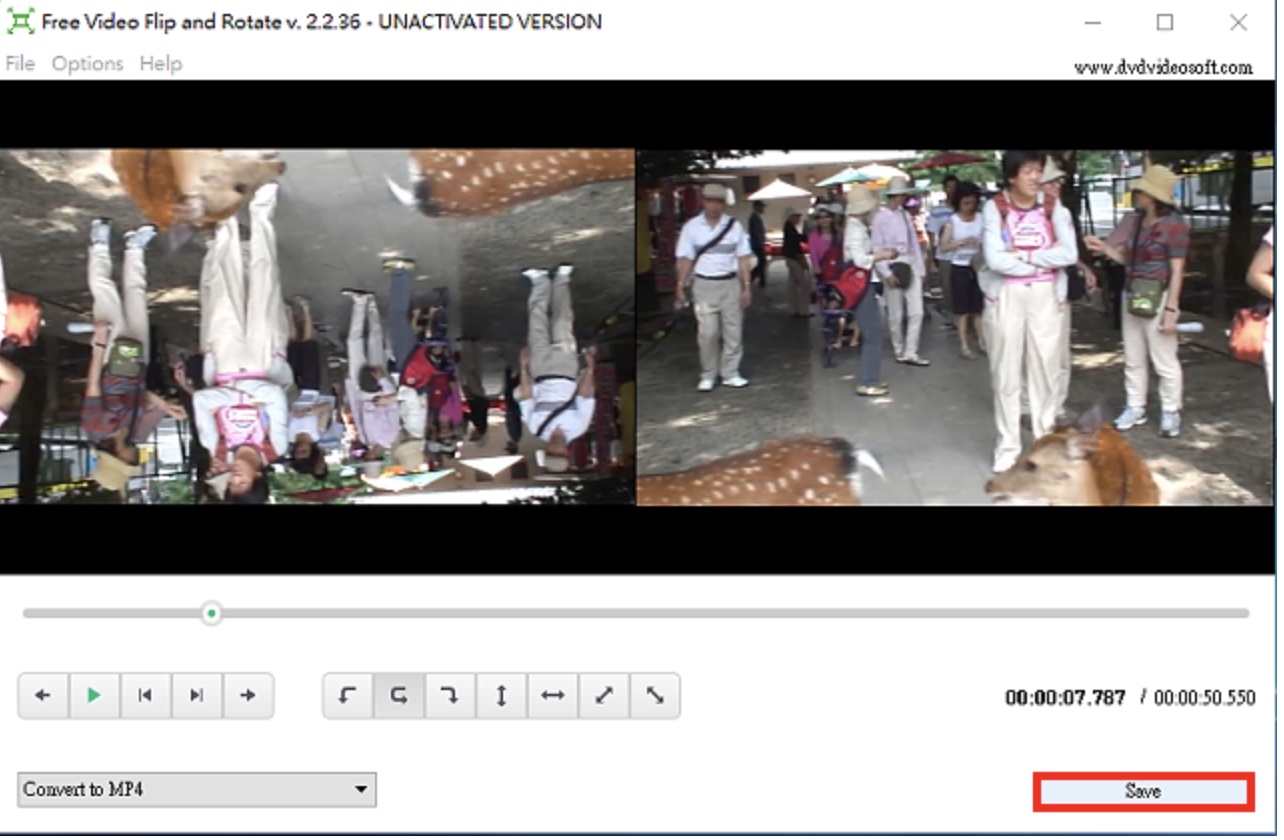Open the File menu

pyautogui.click(x=20, y=64)
